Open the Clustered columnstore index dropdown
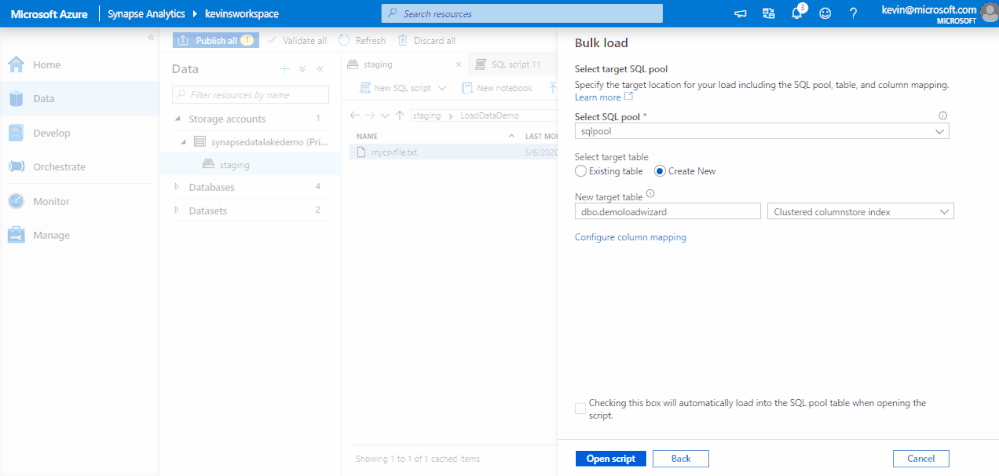This screenshot has height=476, width=999. 861,212
